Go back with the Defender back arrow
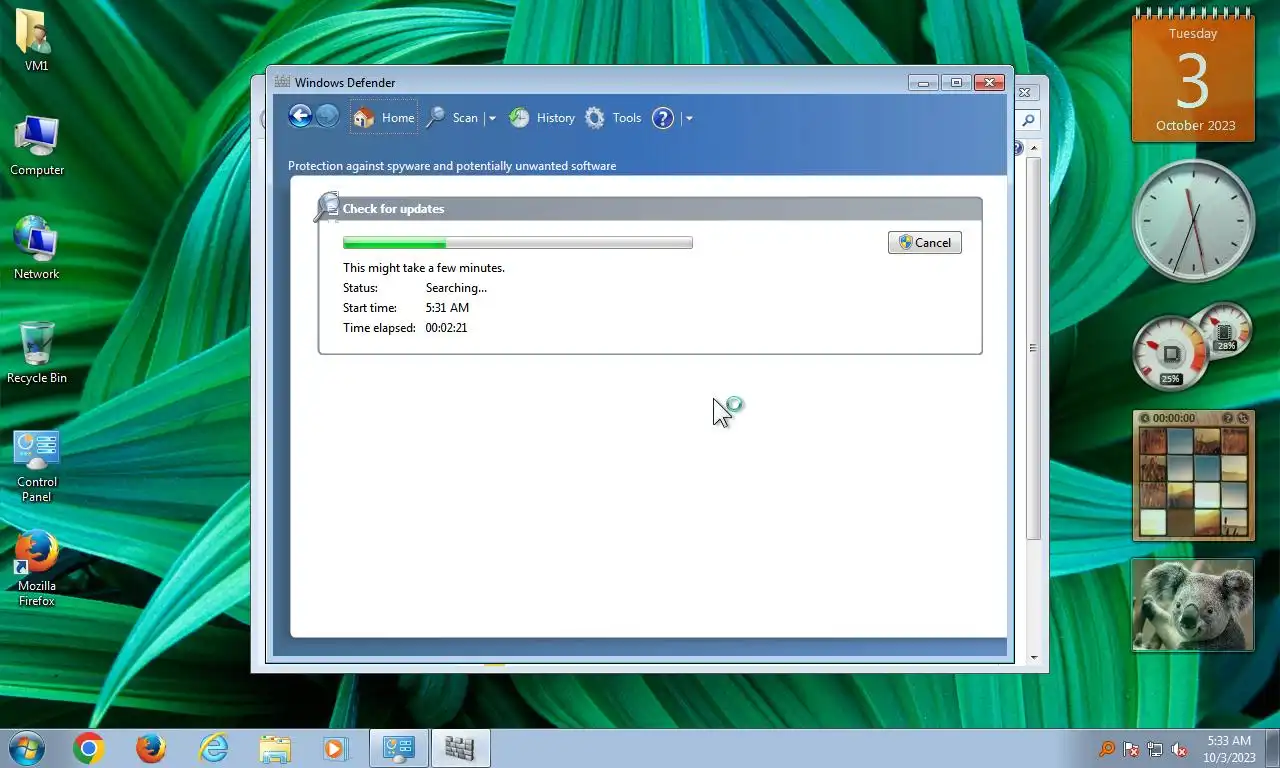This screenshot has width=1280, height=768. pyautogui.click(x=300, y=116)
